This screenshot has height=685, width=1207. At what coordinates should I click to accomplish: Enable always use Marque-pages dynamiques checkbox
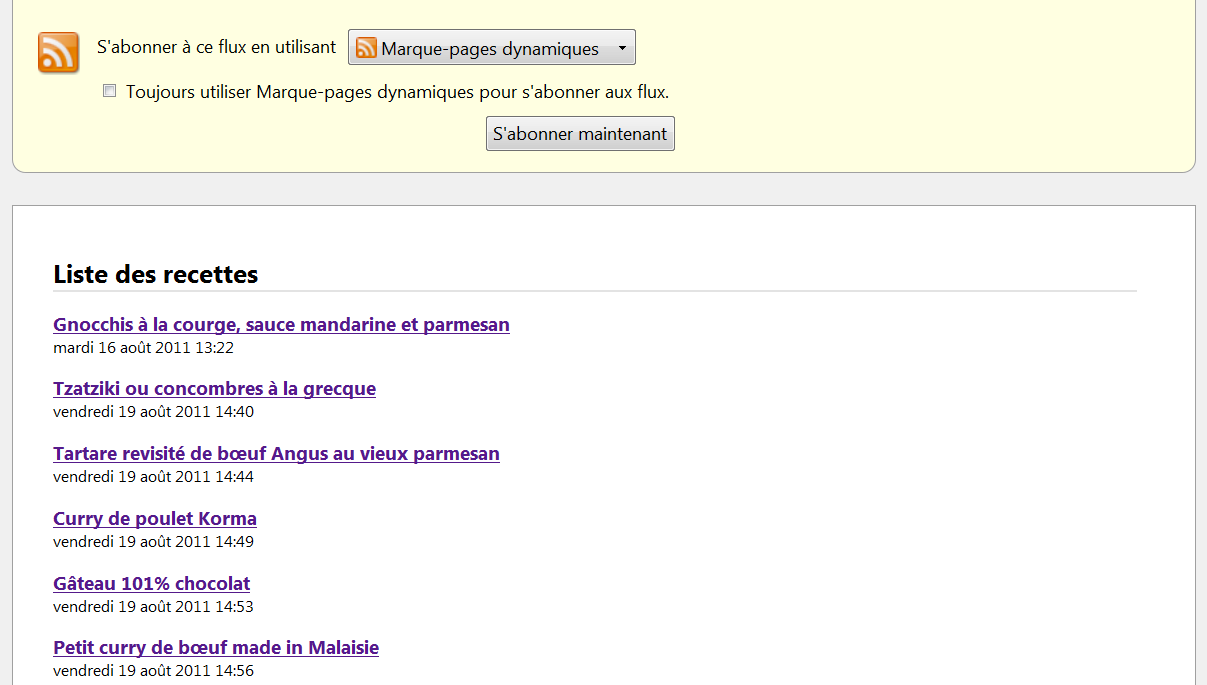(110, 92)
